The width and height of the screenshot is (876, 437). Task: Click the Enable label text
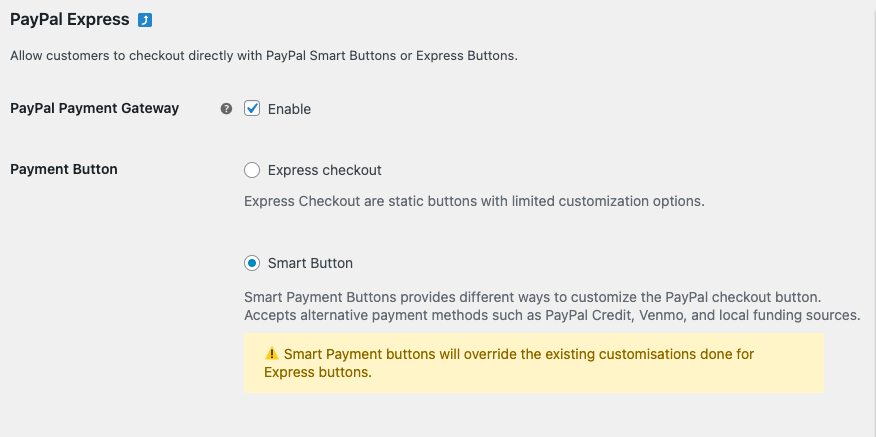point(289,109)
